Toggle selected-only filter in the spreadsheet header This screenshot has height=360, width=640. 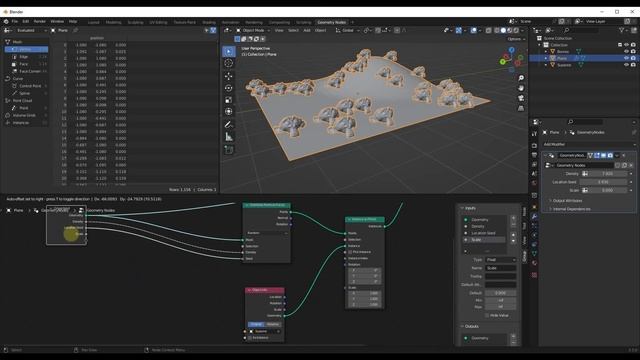coord(207,30)
